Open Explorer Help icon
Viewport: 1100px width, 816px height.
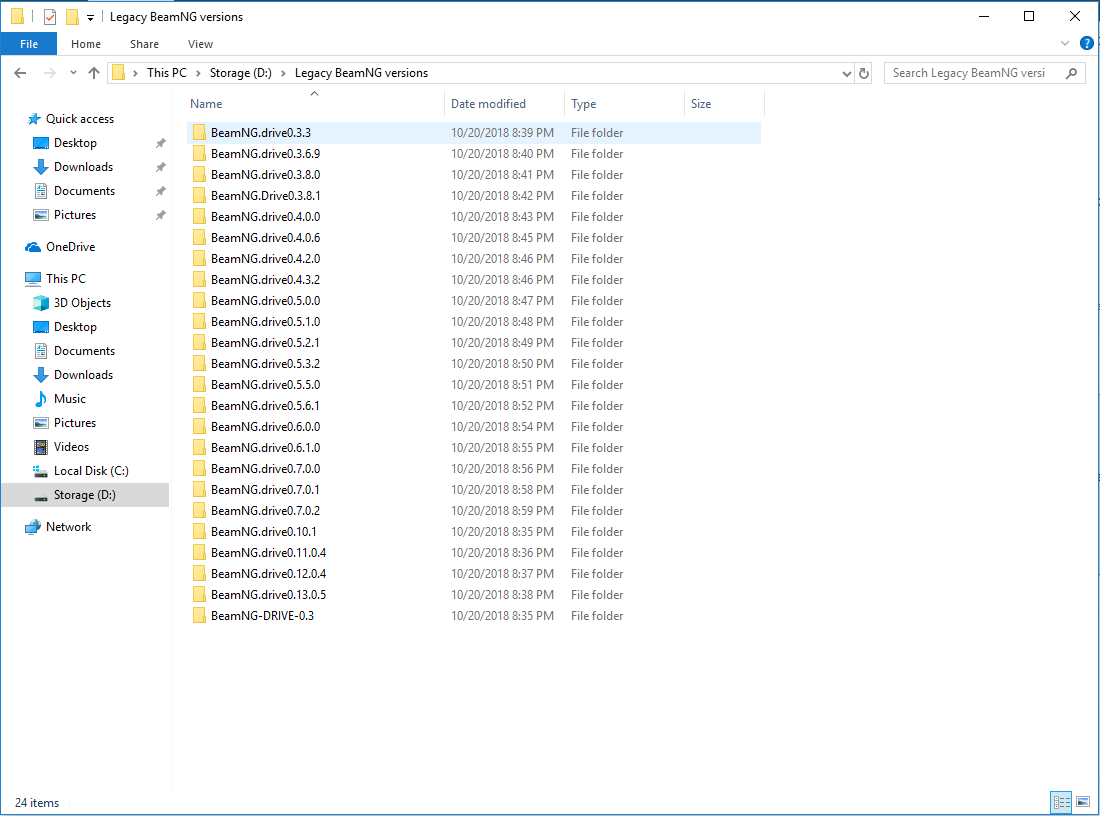[1087, 44]
